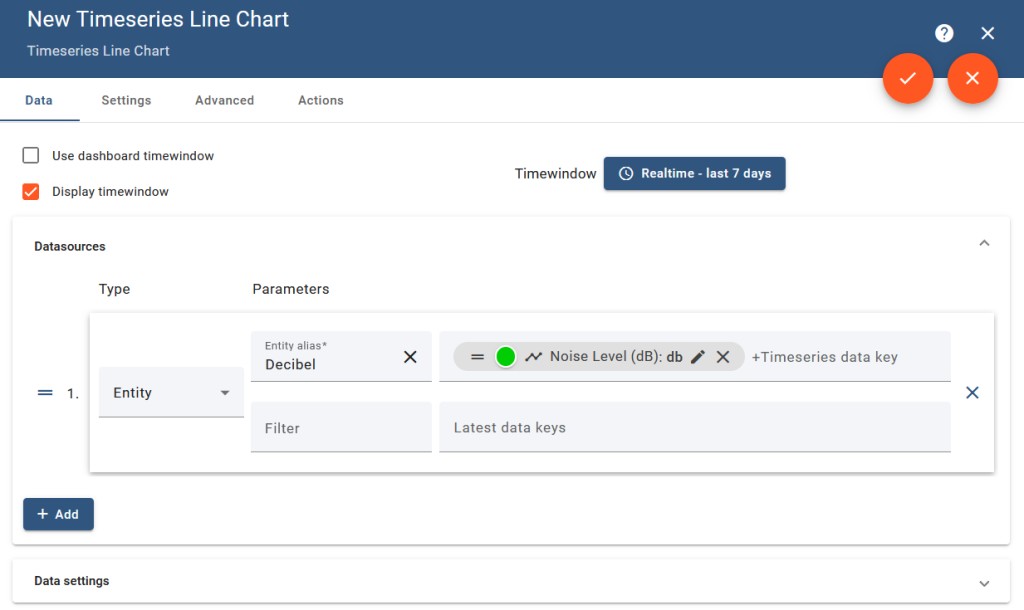This screenshot has height=610, width=1024.
Task: Pick the green color swatch for Noise Level
Action: pos(505,357)
